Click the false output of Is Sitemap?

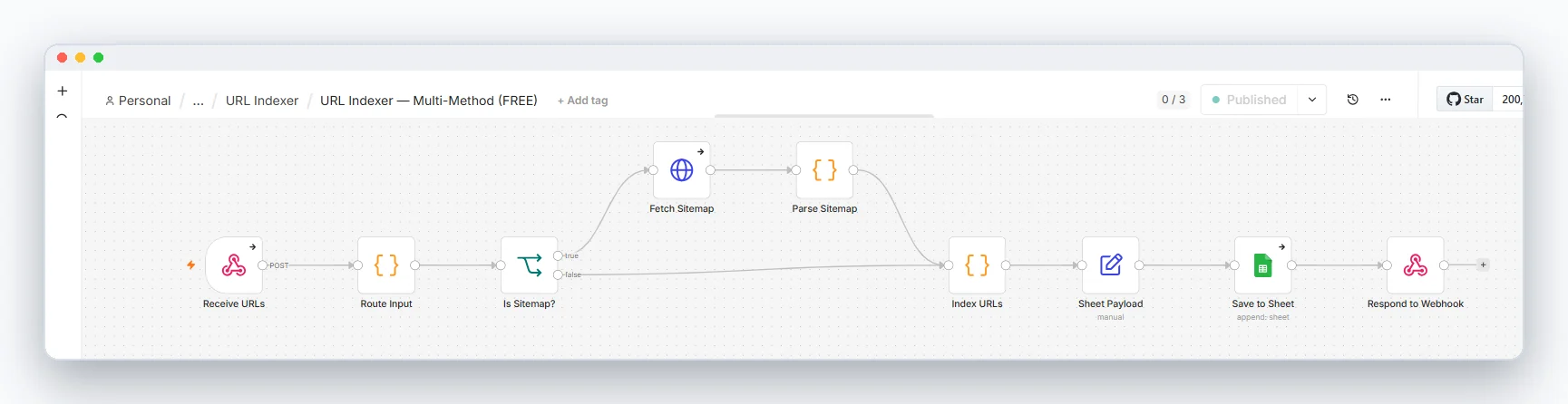coord(558,274)
